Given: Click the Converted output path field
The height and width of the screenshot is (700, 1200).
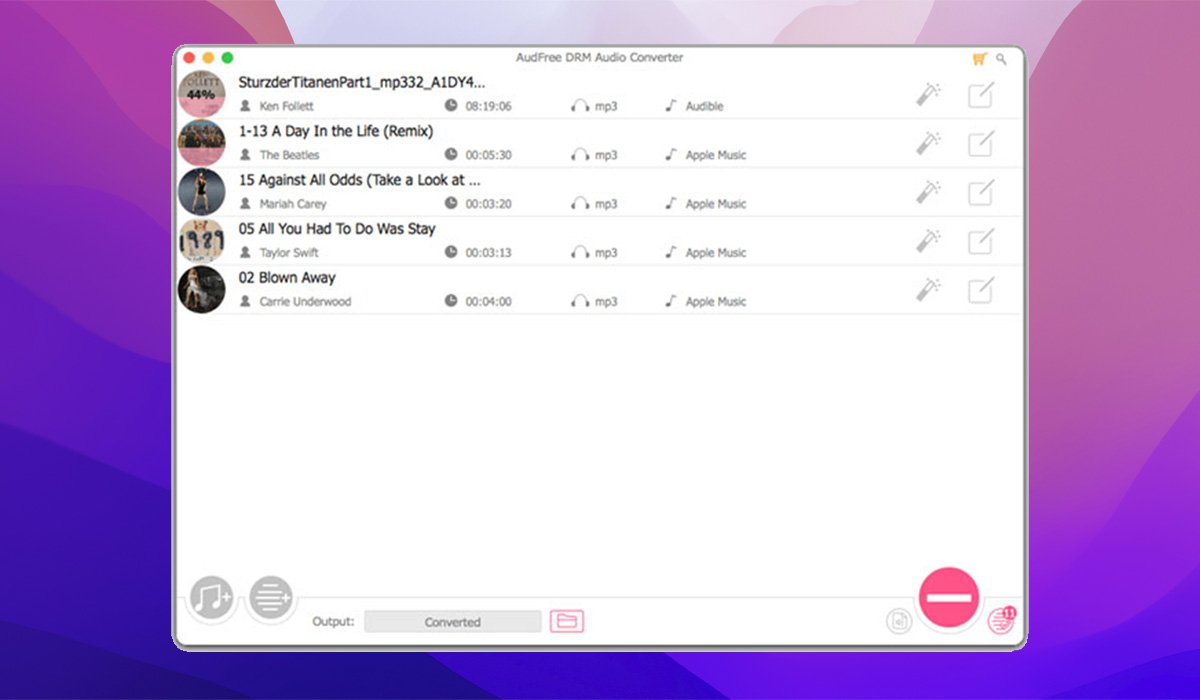Looking at the screenshot, I should (452, 621).
